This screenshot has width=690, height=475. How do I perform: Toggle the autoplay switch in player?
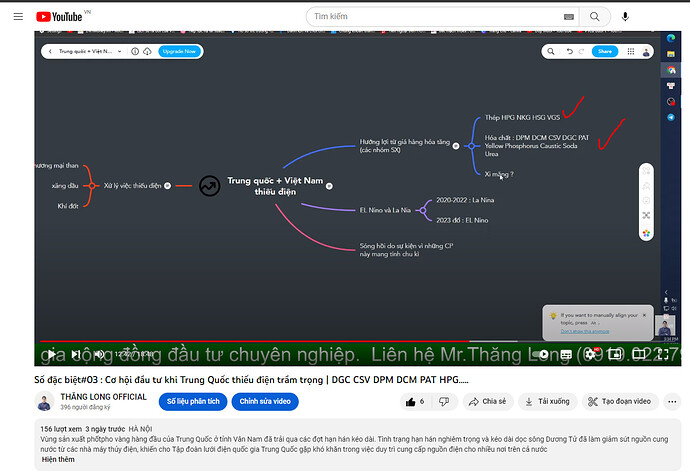tap(540, 354)
